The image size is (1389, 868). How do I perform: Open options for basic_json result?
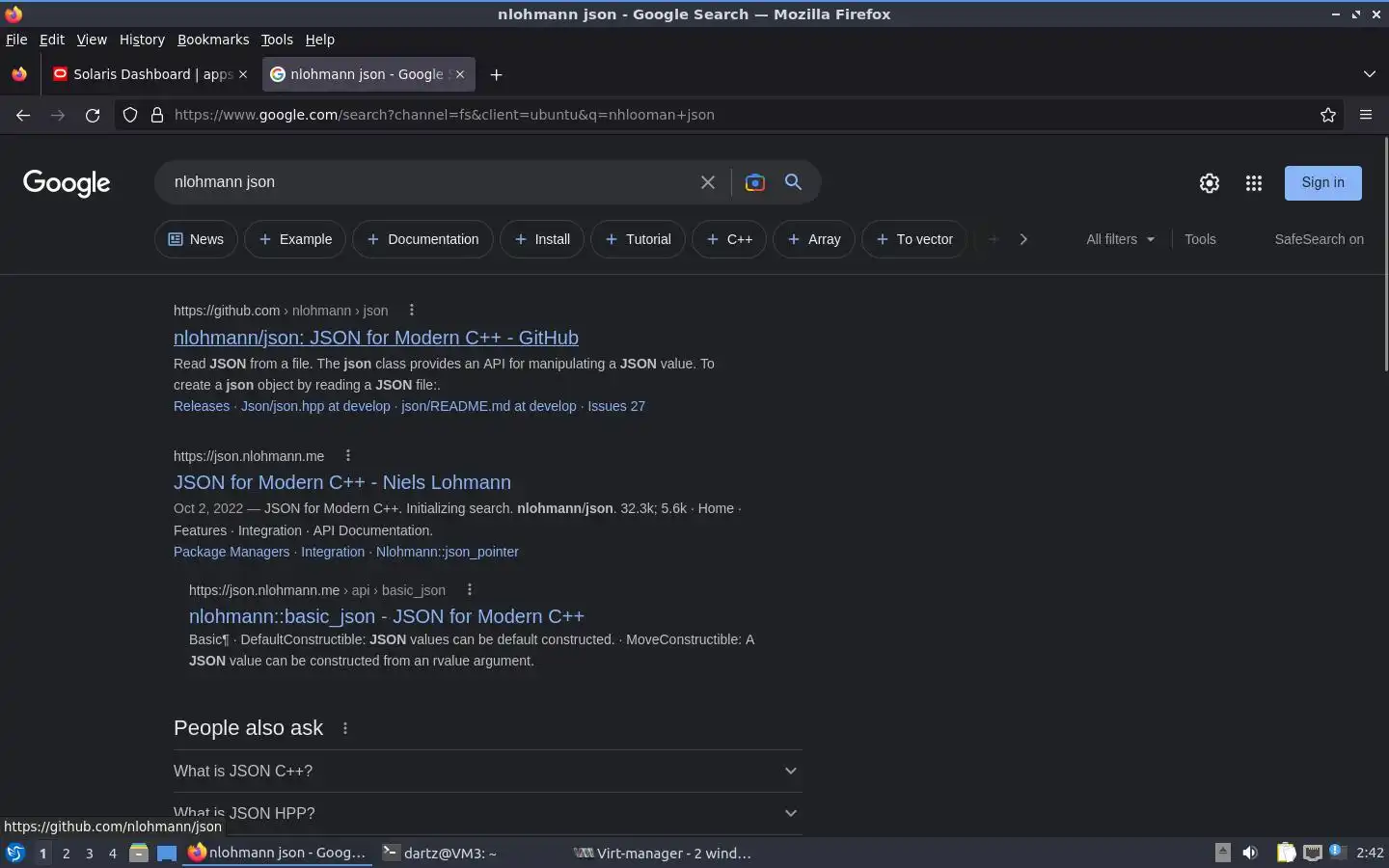[x=470, y=590]
